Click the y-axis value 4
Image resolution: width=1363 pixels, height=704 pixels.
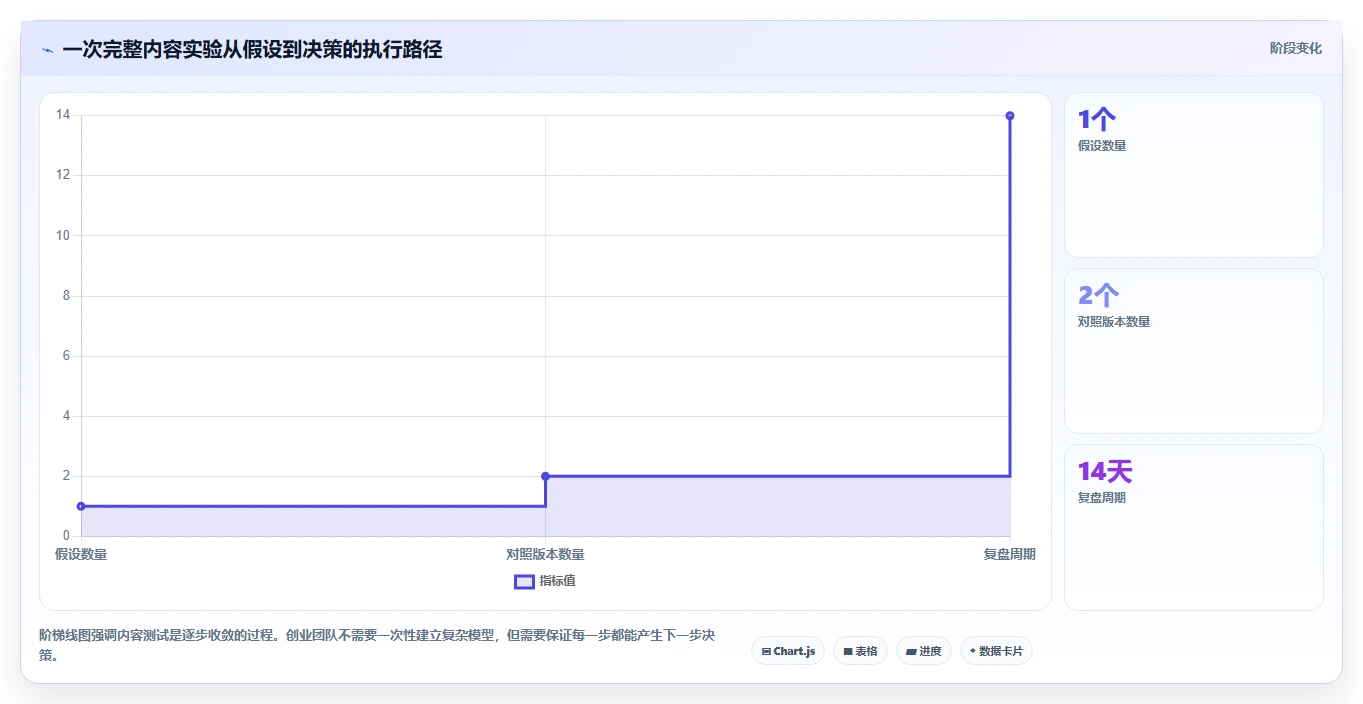click(66, 416)
